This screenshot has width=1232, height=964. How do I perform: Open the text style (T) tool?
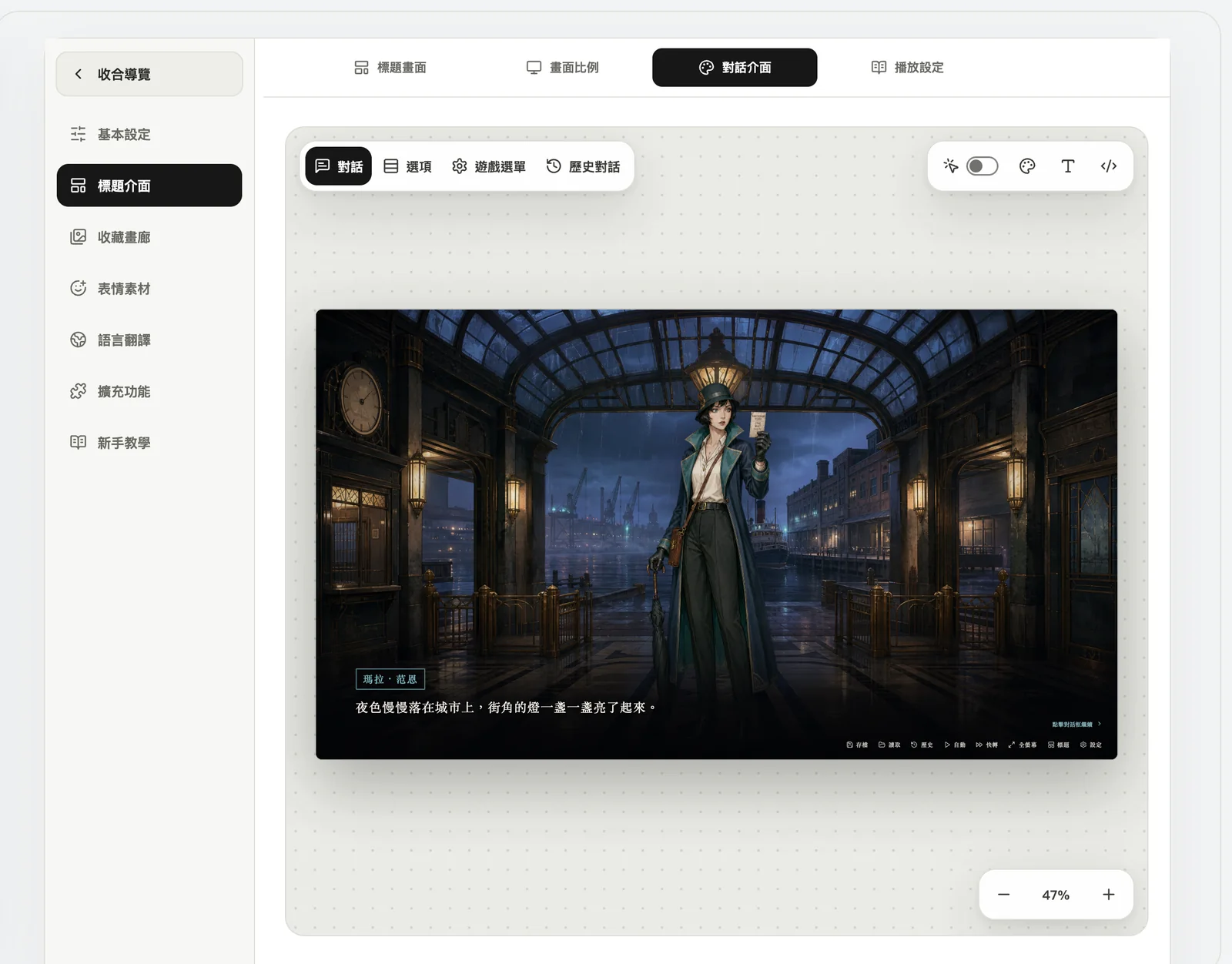[1068, 166]
